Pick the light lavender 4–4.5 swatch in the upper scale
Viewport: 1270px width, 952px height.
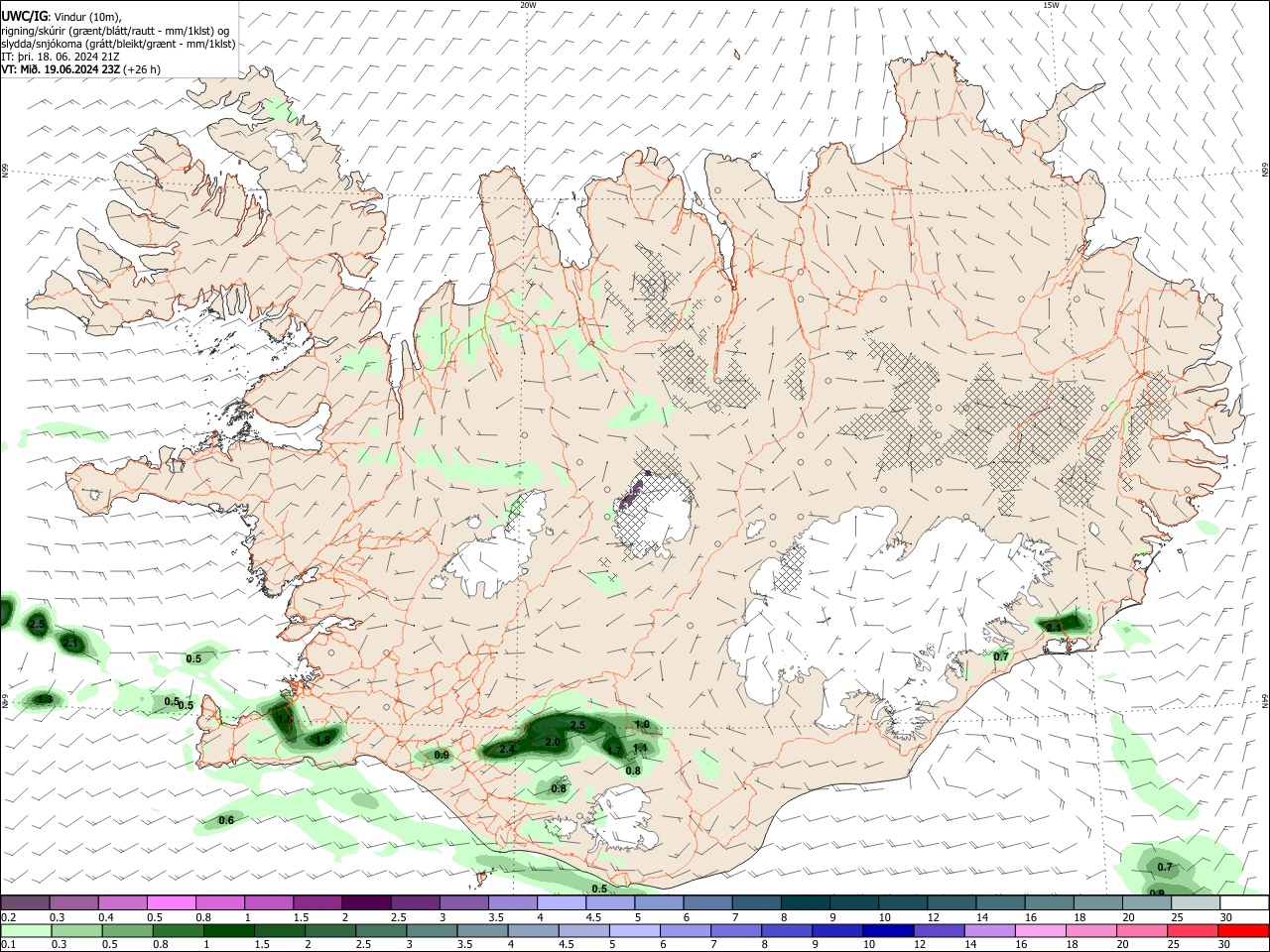pos(560,903)
